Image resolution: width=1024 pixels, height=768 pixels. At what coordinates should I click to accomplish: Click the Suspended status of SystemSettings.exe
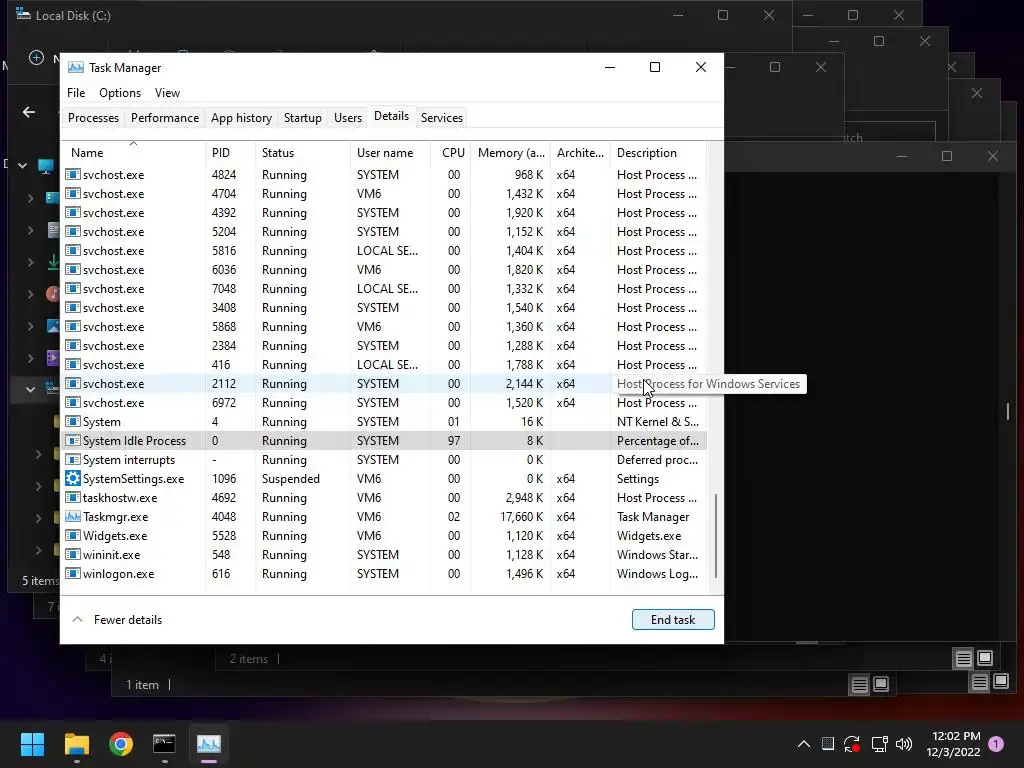click(291, 479)
